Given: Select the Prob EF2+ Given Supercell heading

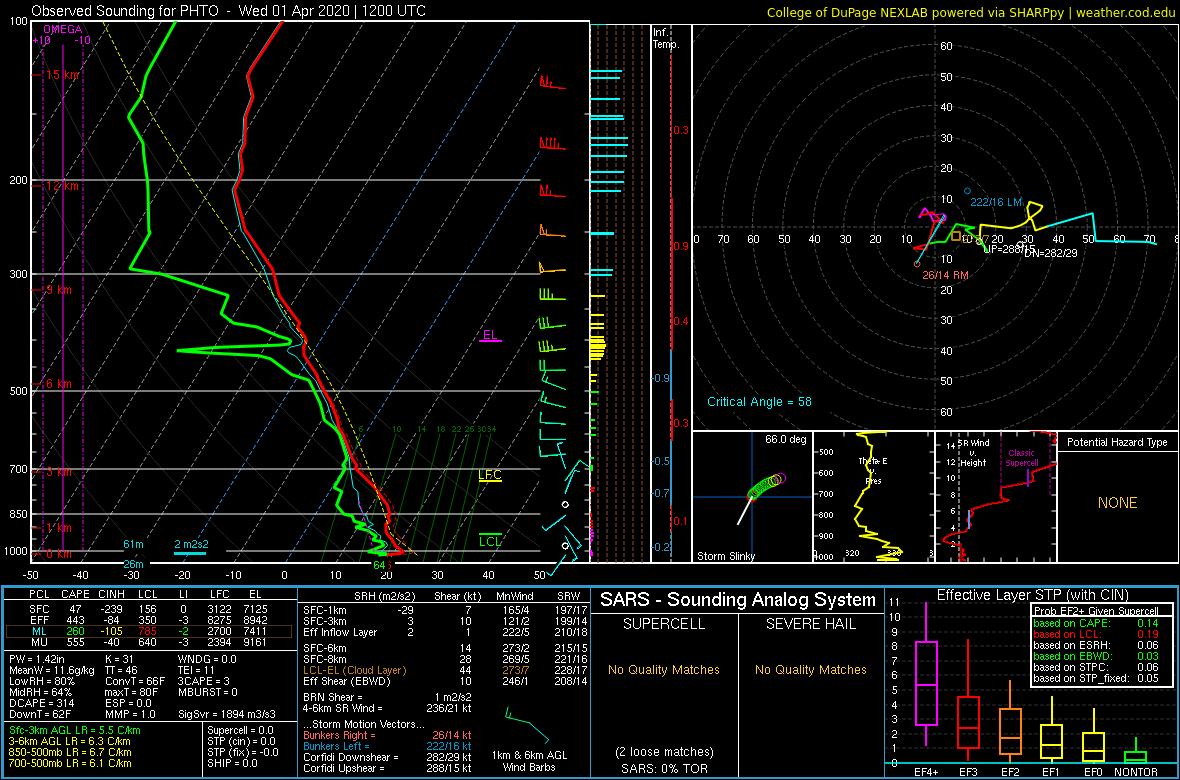Looking at the screenshot, I should coord(1095,611).
